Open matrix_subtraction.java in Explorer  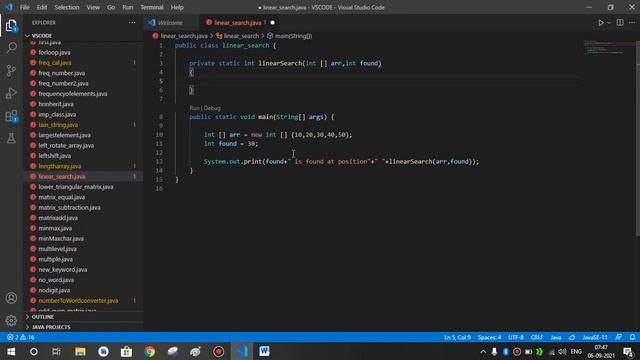69,207
